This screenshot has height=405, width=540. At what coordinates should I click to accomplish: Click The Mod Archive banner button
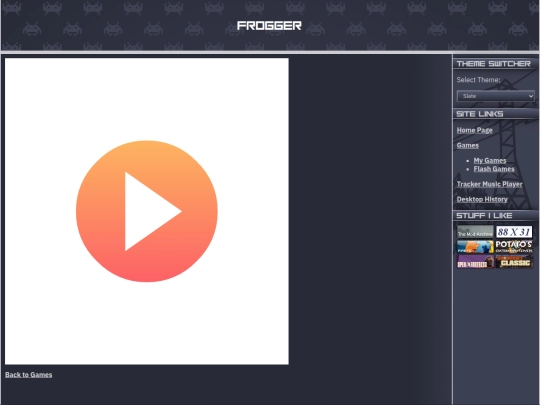pos(475,231)
